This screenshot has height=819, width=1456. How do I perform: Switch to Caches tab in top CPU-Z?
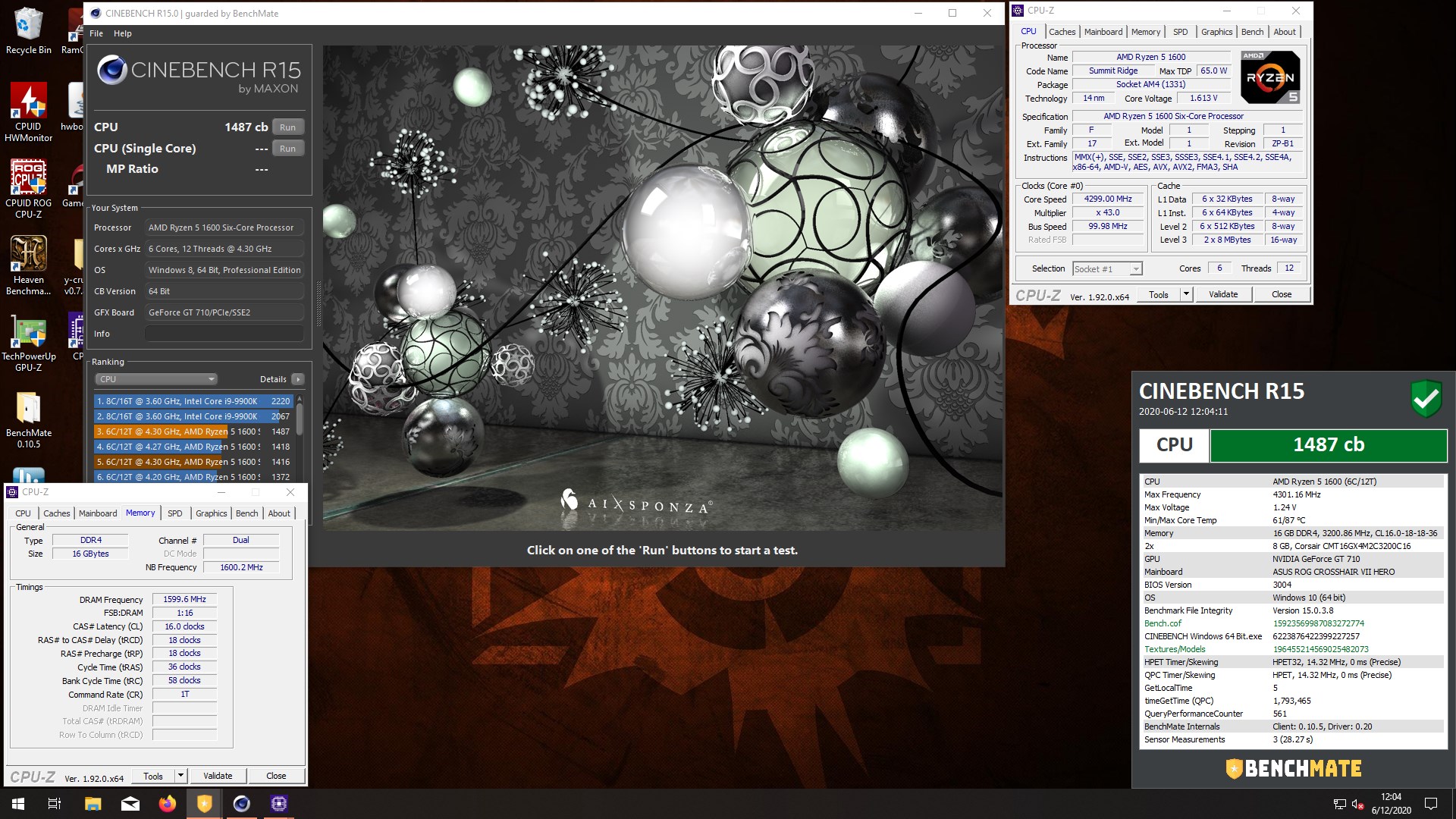pyautogui.click(x=1062, y=32)
